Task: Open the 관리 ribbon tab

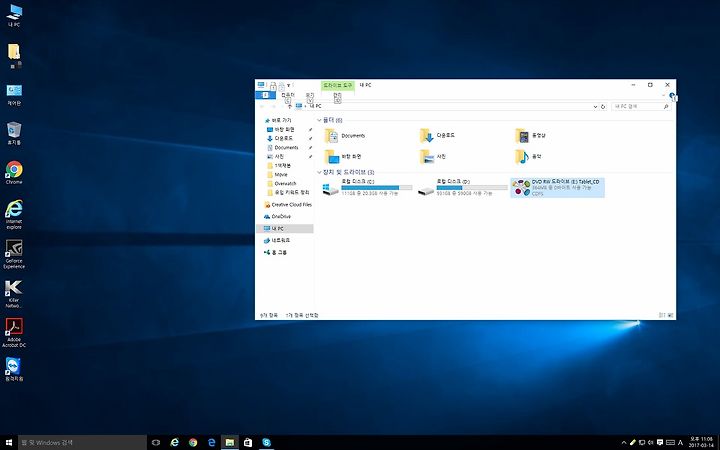Action: 338,95
